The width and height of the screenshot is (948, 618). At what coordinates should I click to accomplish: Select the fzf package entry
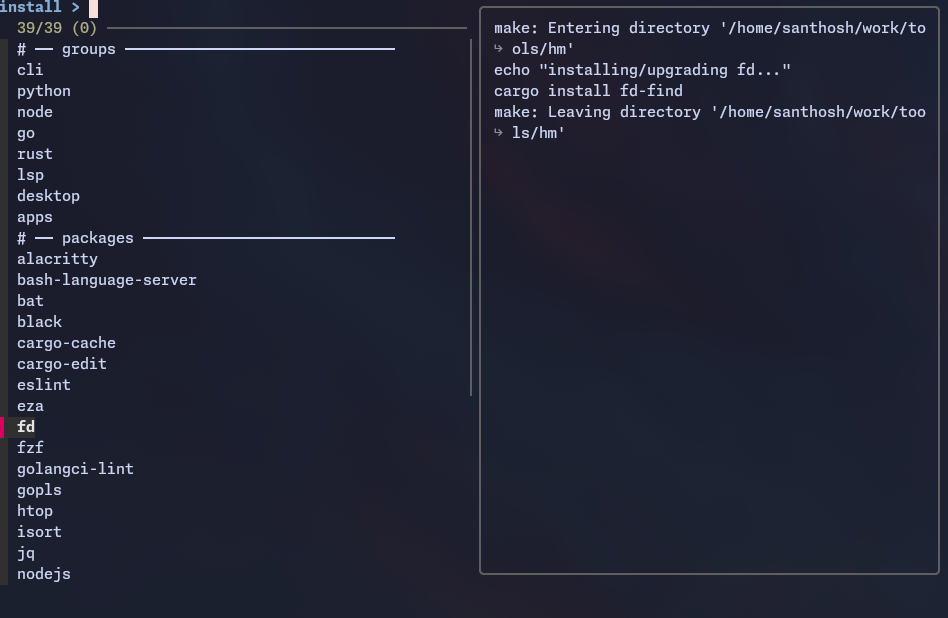(30, 448)
